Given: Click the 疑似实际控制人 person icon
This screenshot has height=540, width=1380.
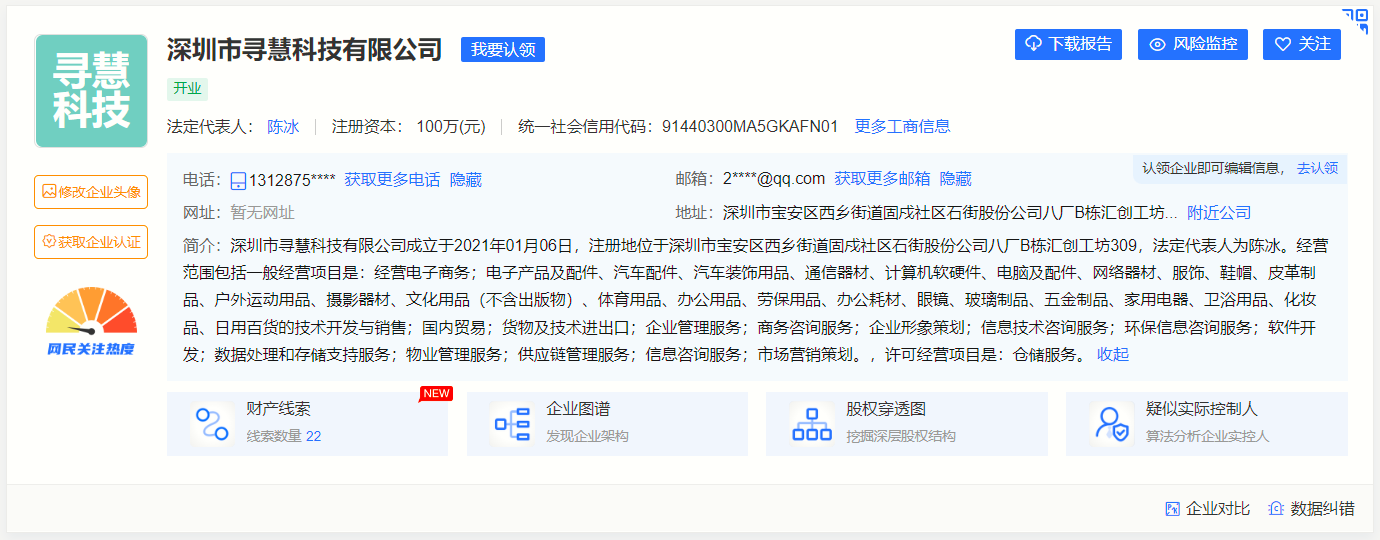Looking at the screenshot, I should pos(1111,424).
